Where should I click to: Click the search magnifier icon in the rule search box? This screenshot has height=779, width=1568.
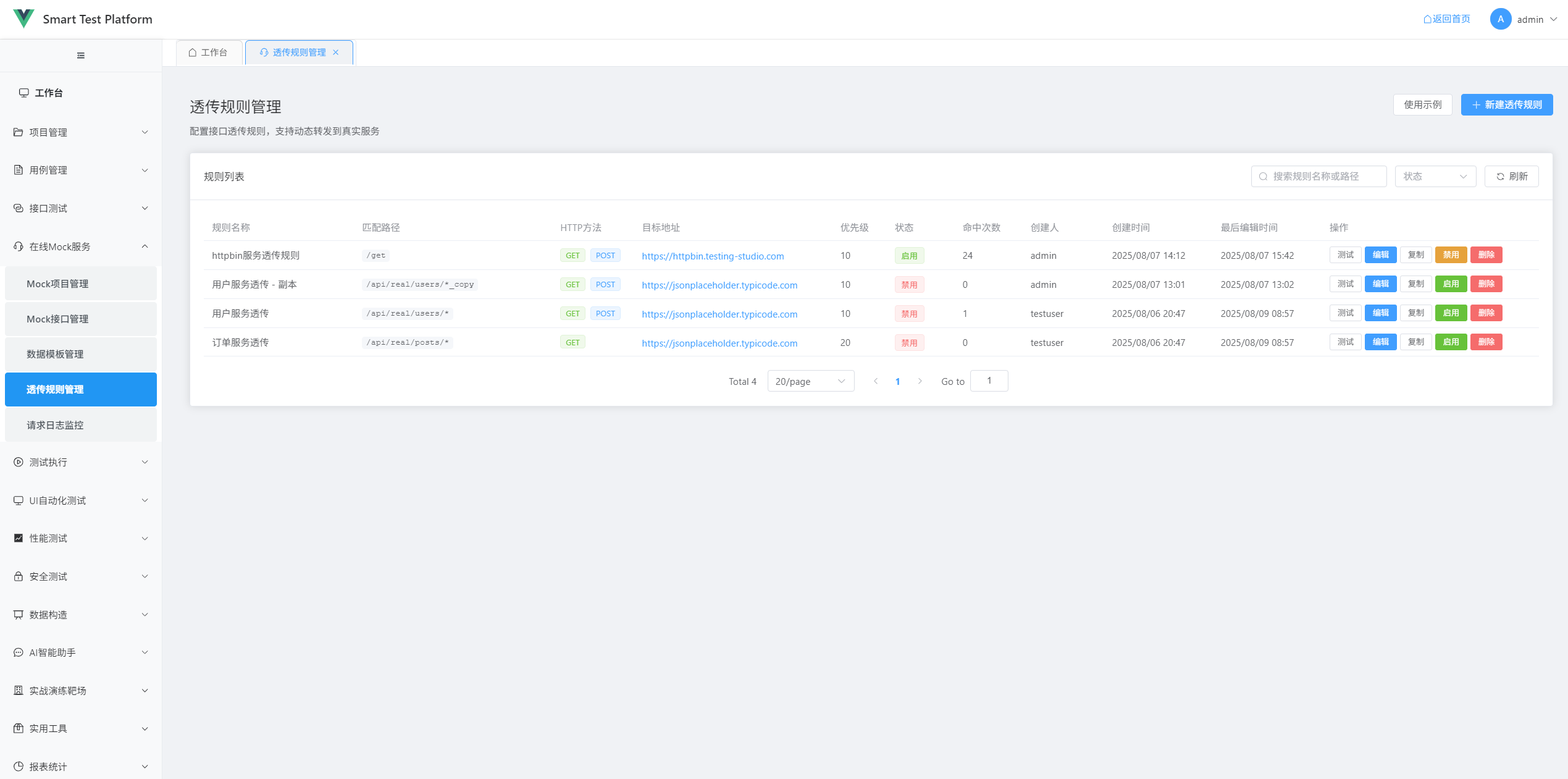pyautogui.click(x=1264, y=177)
